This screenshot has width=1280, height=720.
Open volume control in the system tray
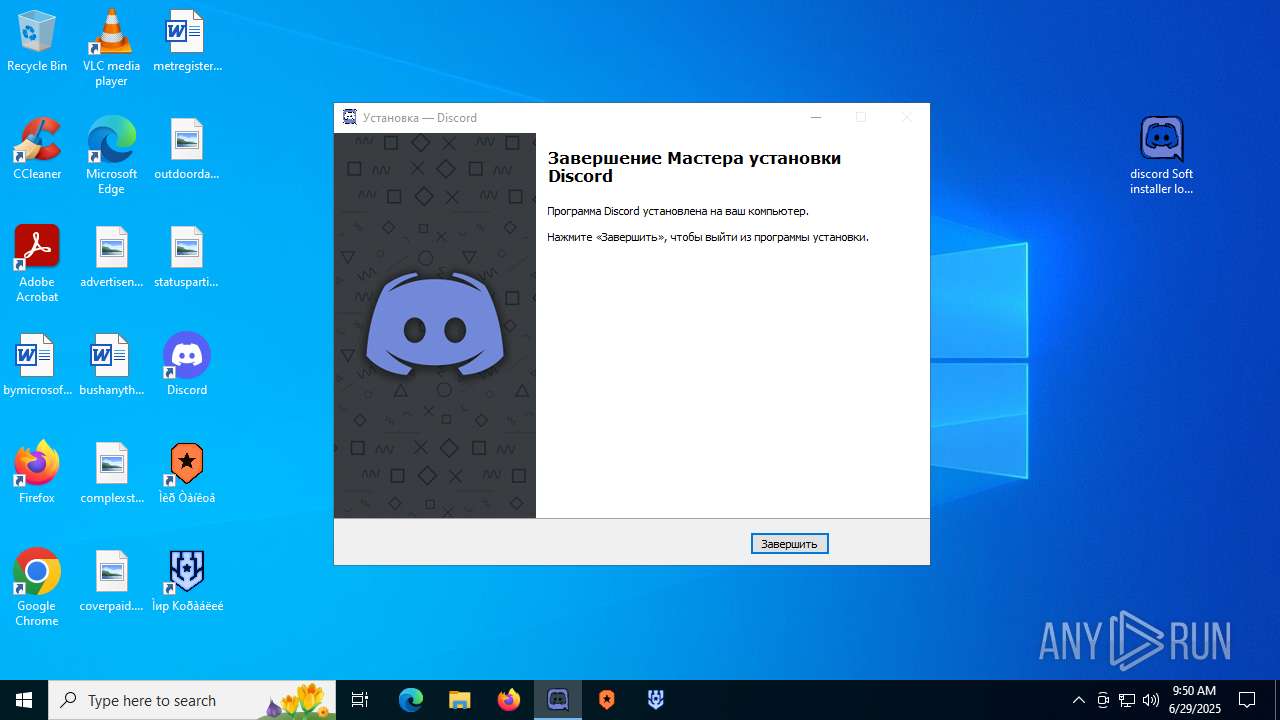pyautogui.click(x=1151, y=700)
